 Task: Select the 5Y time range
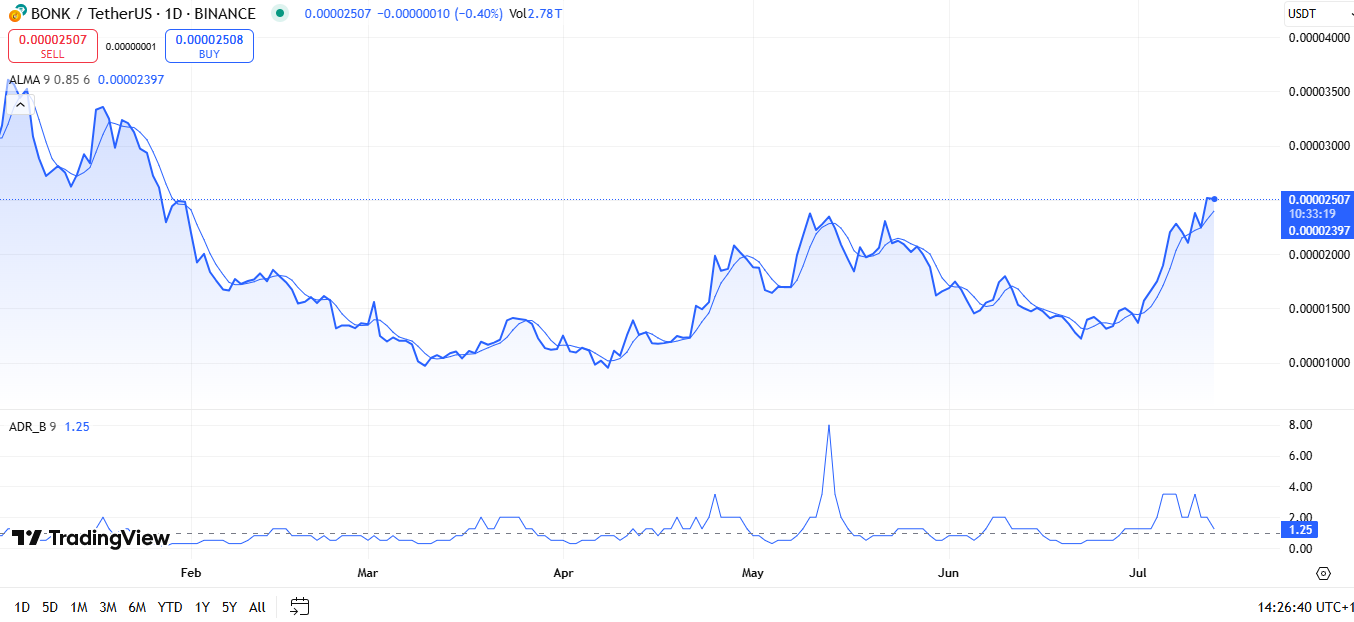point(229,606)
